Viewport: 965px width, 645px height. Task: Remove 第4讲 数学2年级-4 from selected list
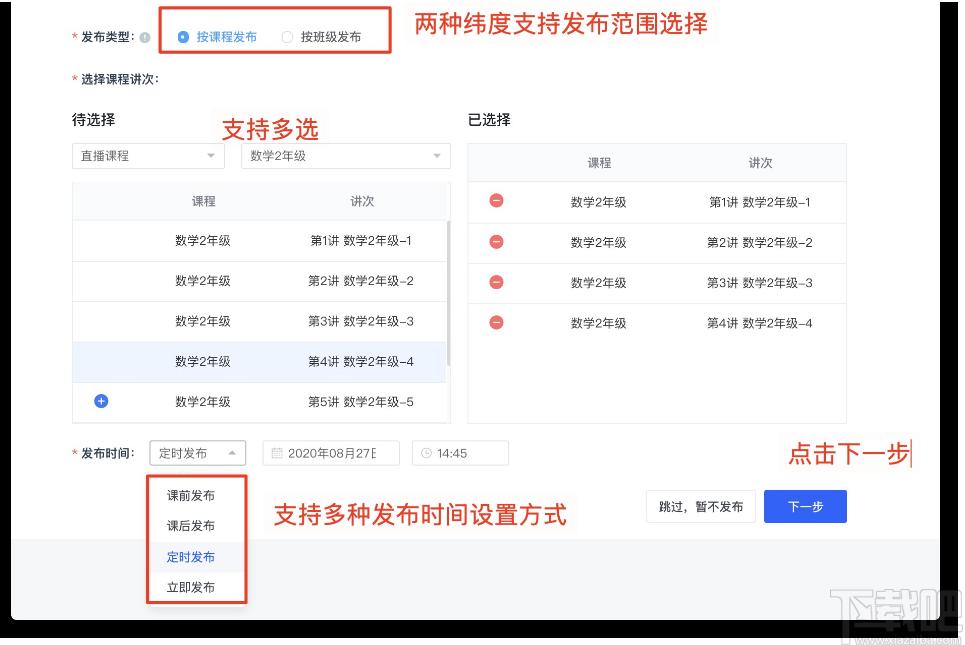[x=496, y=322]
